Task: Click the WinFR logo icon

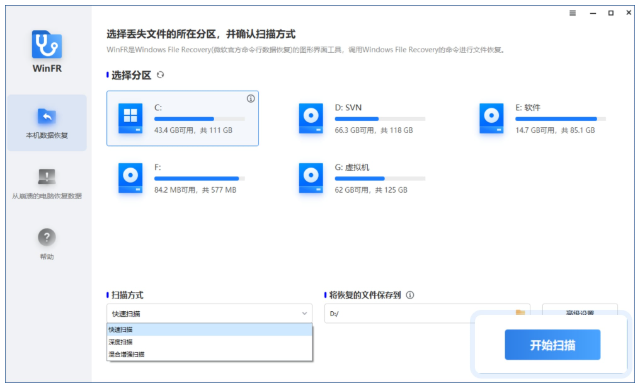Action: [x=47, y=44]
